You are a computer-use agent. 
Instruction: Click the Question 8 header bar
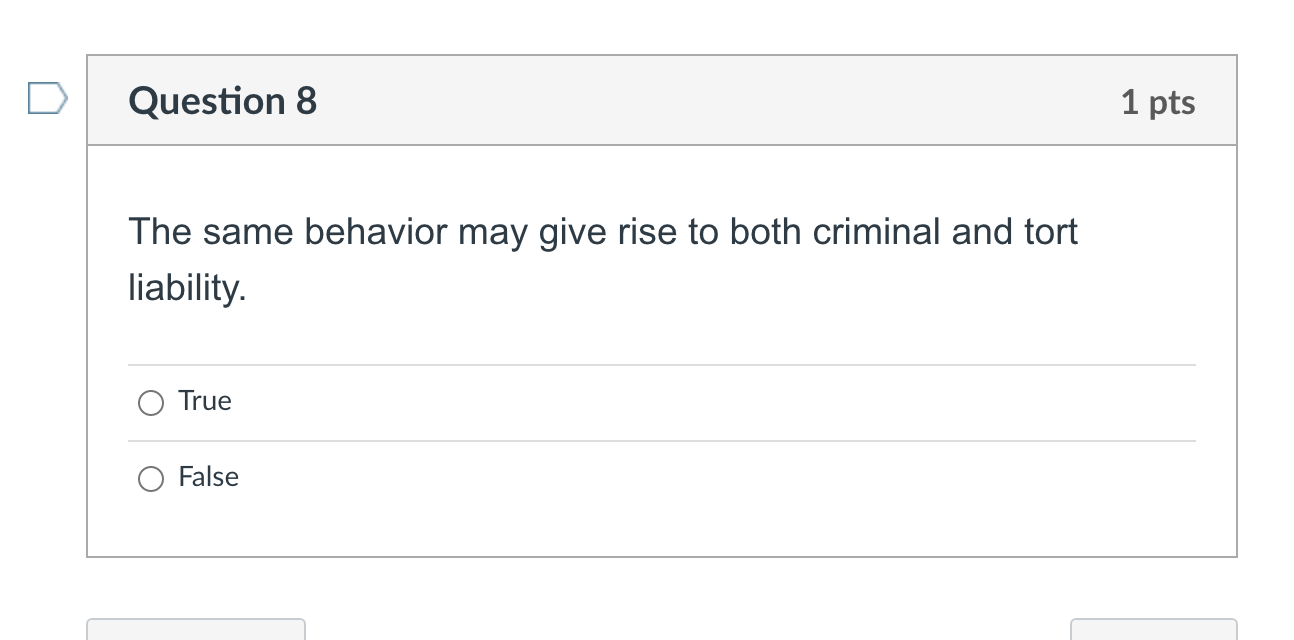click(660, 100)
